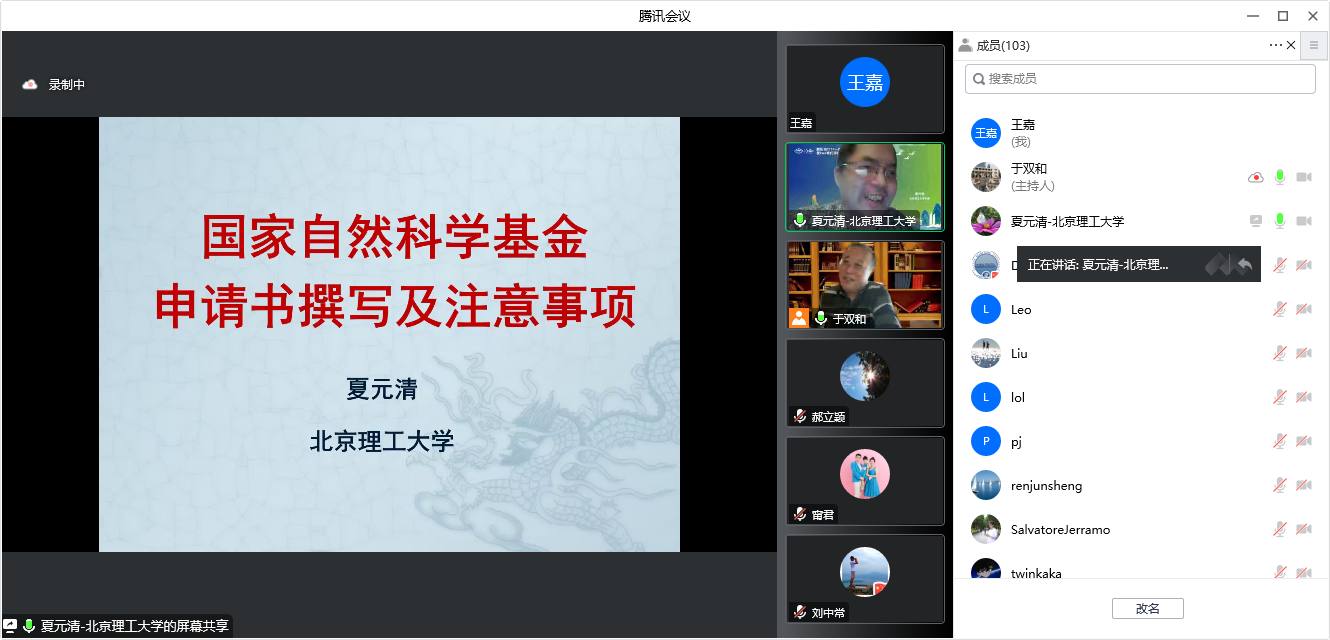Click the 改名 rename button
This screenshot has width=1330, height=640.
point(1147,608)
